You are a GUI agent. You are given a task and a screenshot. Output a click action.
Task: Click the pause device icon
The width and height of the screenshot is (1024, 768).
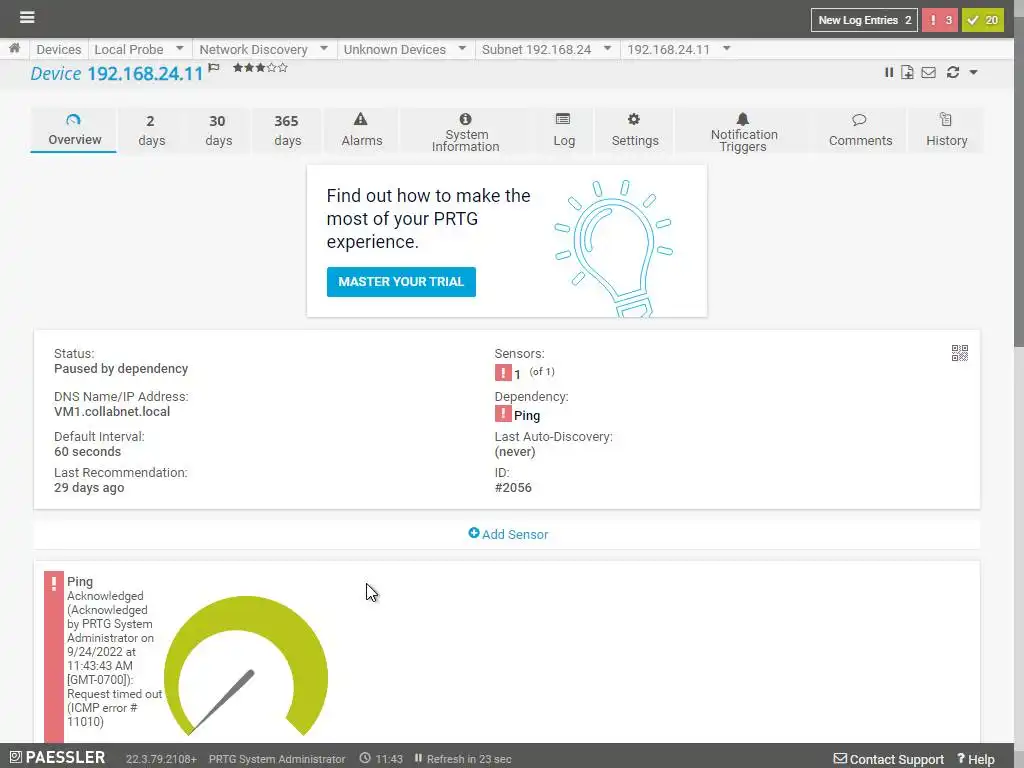889,72
